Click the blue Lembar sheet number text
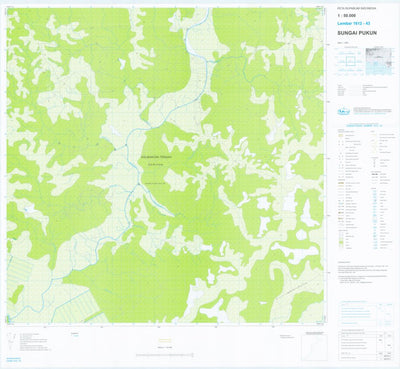 coord(354,23)
